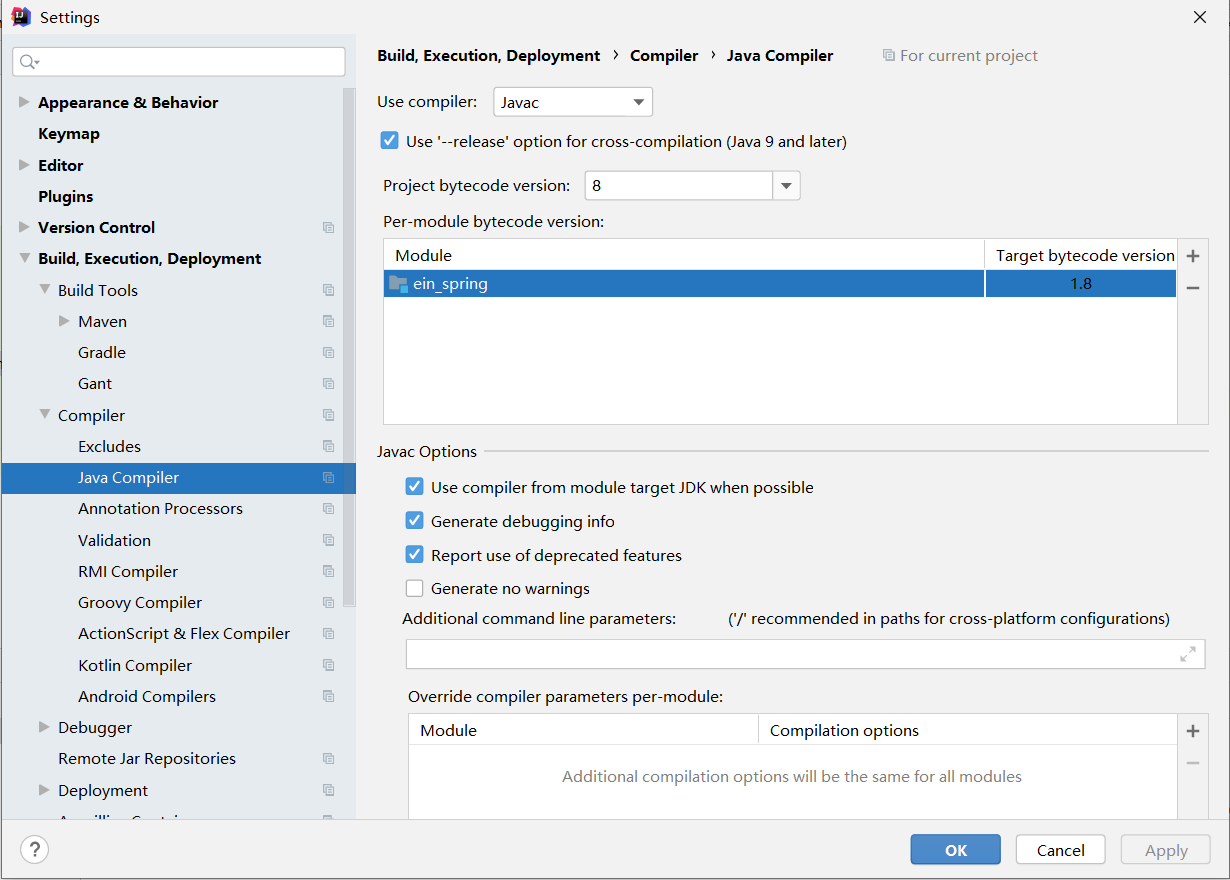Add a per-module compiler parameters override
1230x880 pixels.
point(1192,731)
